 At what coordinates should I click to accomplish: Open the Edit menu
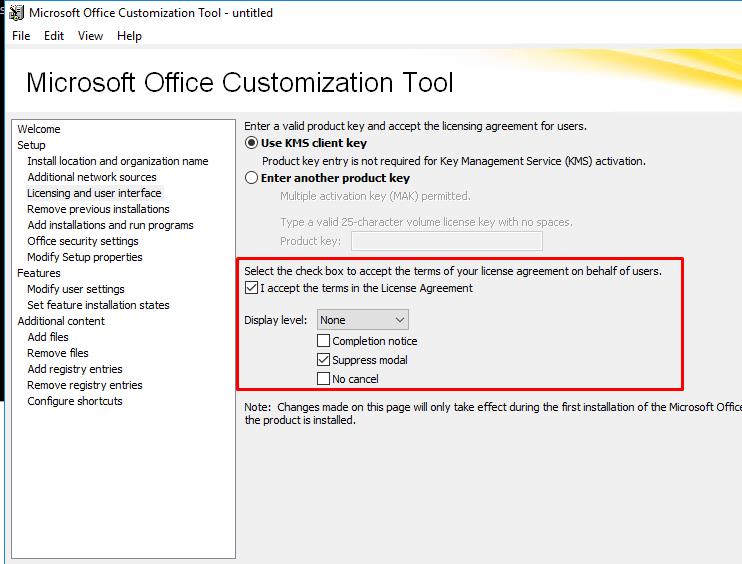(54, 36)
